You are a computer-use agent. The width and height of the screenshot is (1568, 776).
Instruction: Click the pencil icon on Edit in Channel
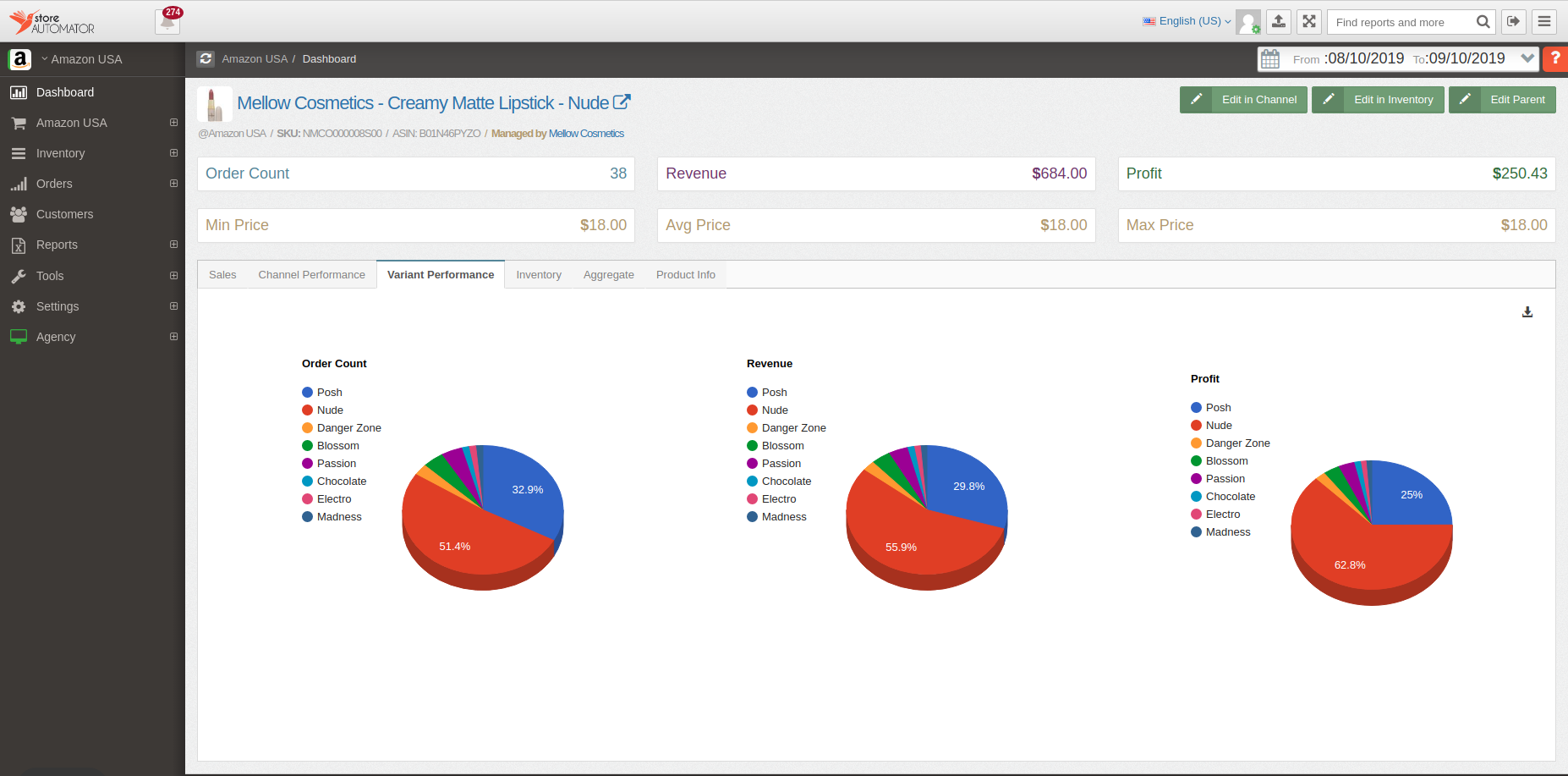pos(1196,99)
